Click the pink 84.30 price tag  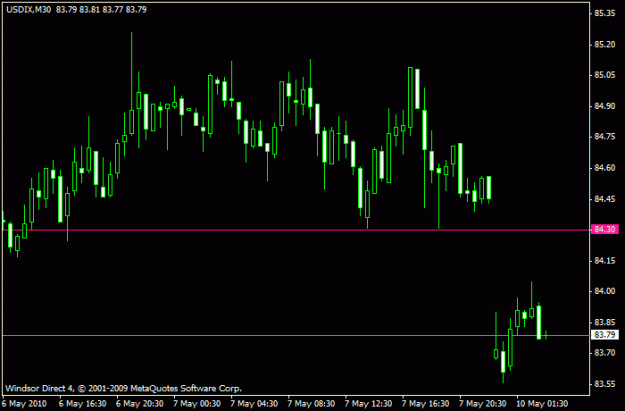(604, 229)
